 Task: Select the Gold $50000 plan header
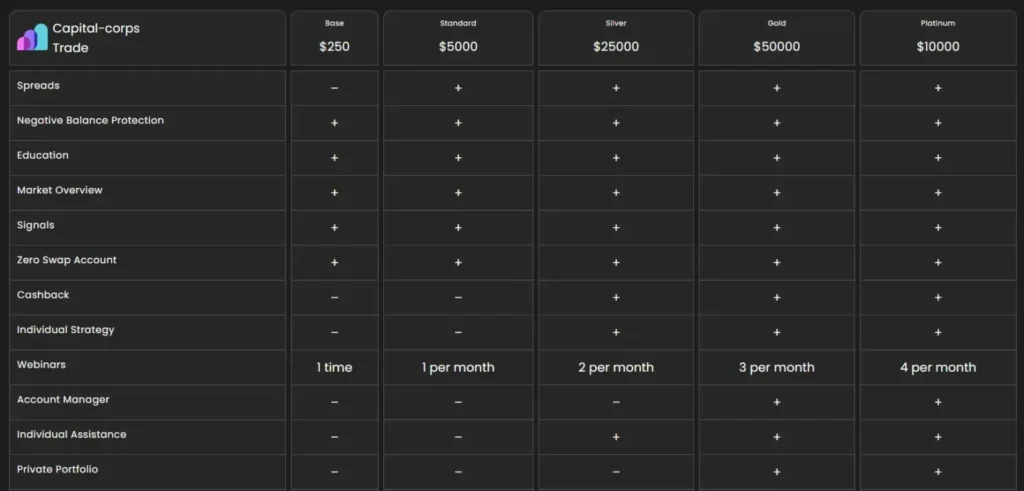click(x=776, y=38)
